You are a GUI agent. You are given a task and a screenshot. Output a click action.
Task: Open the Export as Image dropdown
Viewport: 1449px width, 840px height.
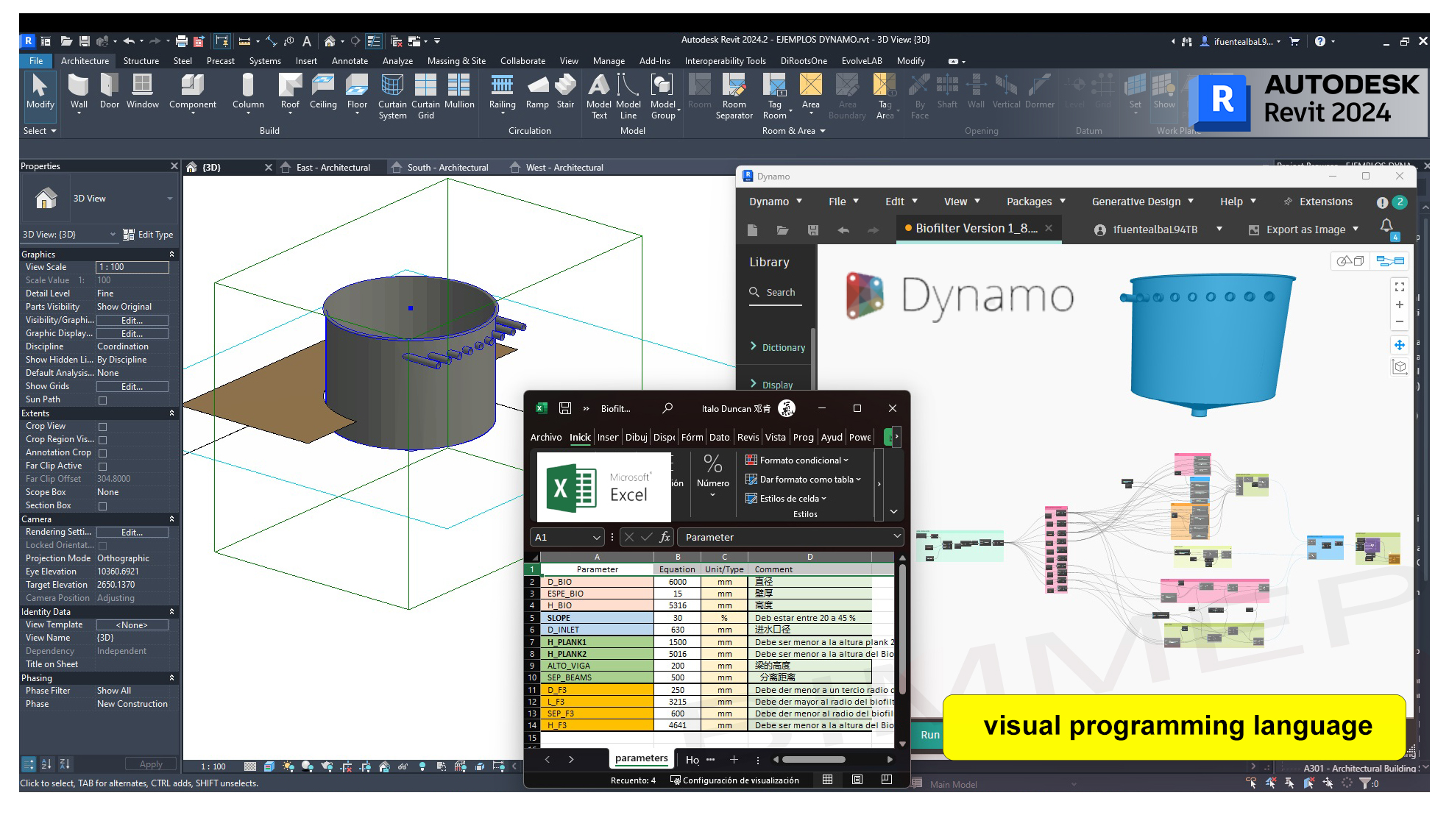click(1356, 229)
